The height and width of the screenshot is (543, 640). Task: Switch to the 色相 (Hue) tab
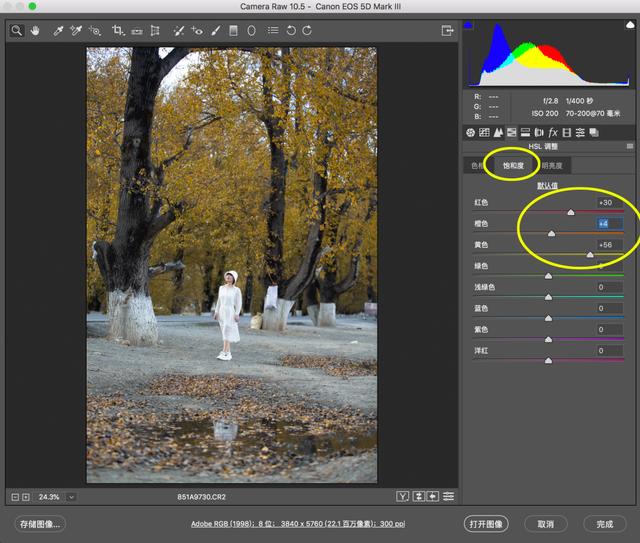click(477, 166)
